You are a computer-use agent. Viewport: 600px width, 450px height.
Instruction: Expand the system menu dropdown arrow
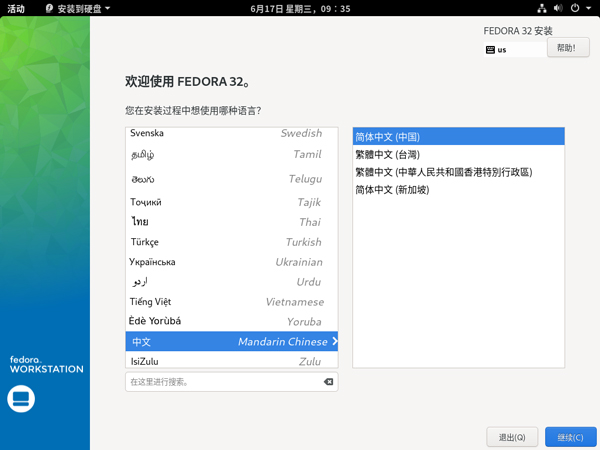(588, 8)
